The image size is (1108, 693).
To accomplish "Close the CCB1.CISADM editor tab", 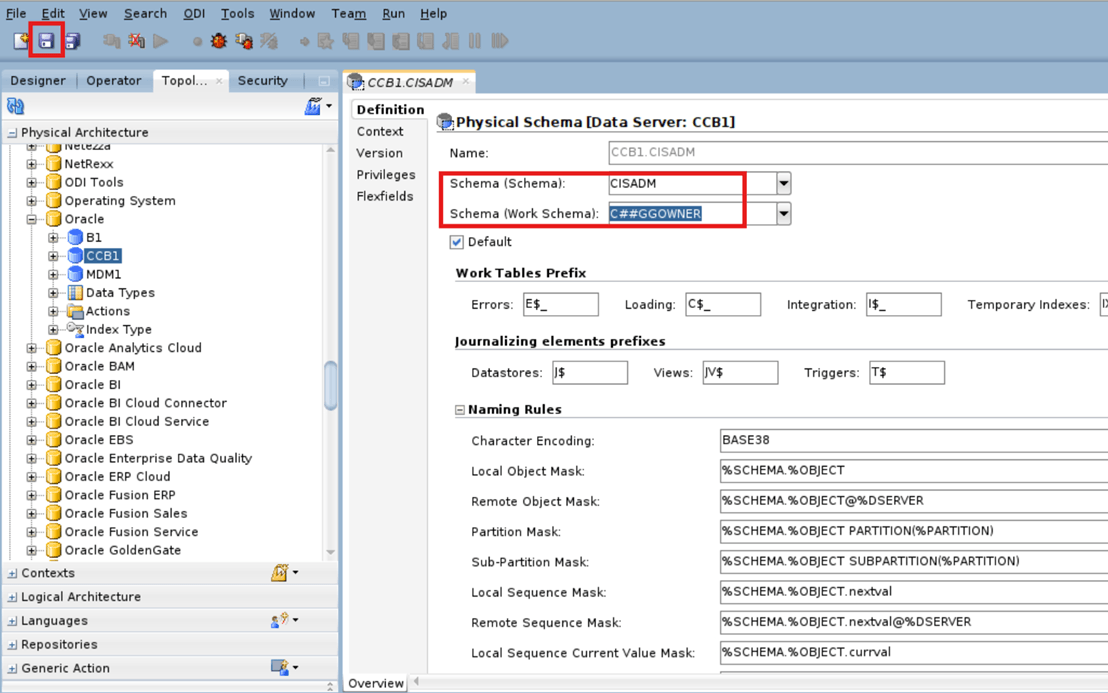I will pos(466,81).
